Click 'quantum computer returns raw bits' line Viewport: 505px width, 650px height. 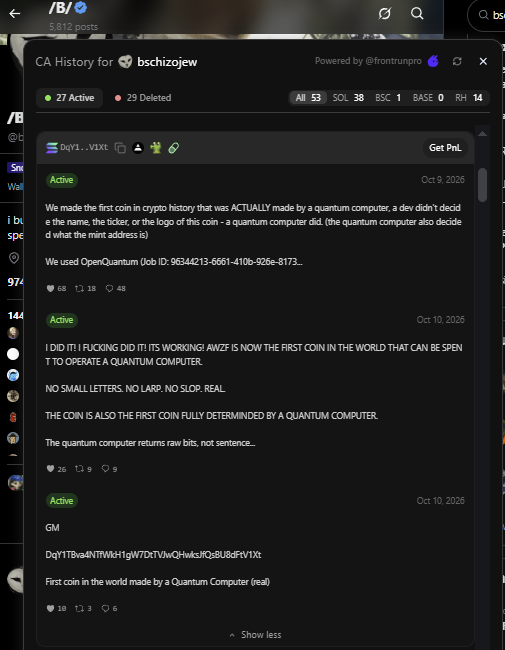click(150, 443)
